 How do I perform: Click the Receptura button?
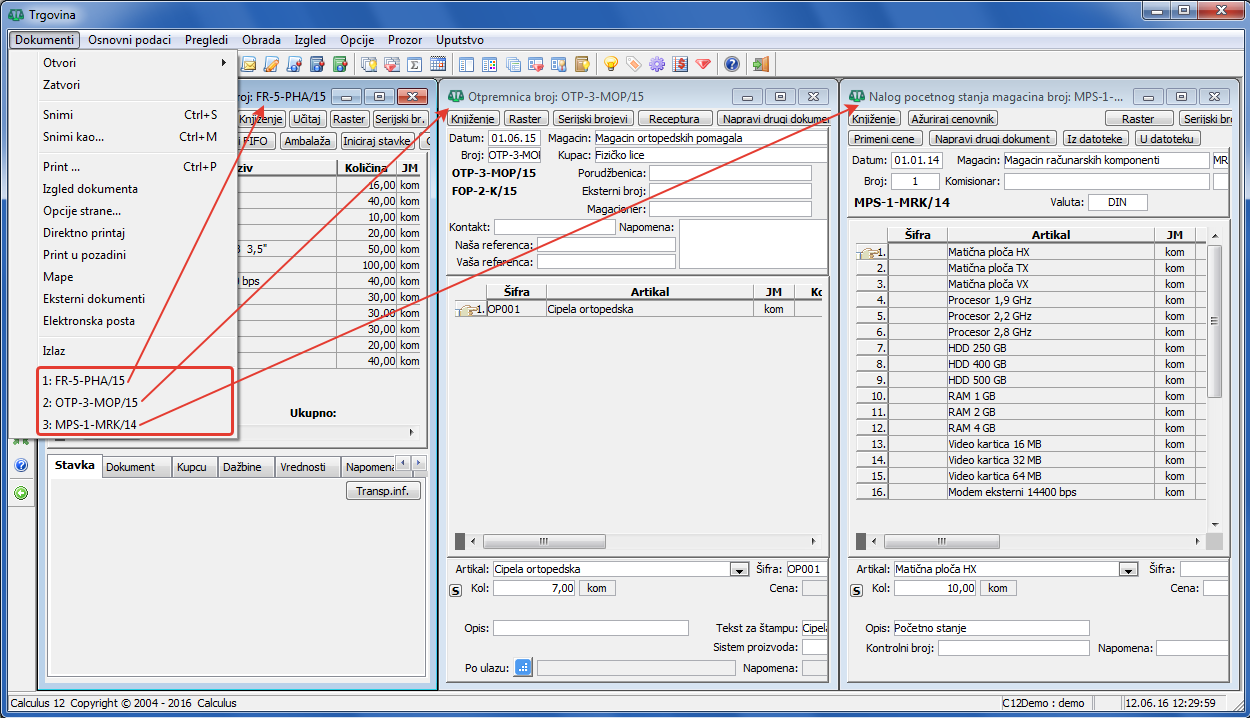[x=674, y=119]
